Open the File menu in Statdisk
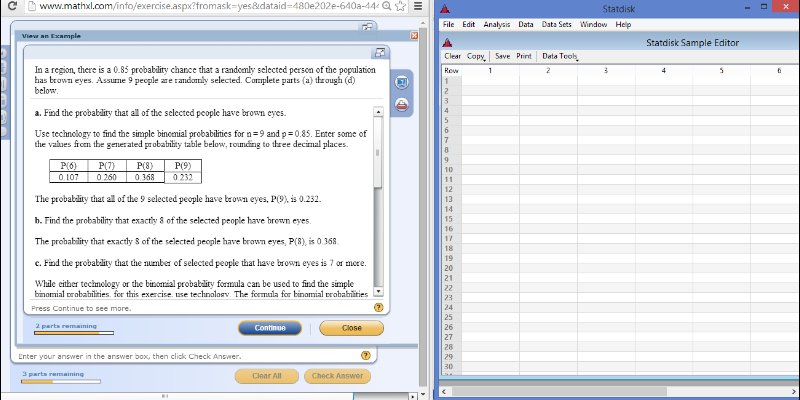Screen dimensions: 800x400 tap(448, 24)
